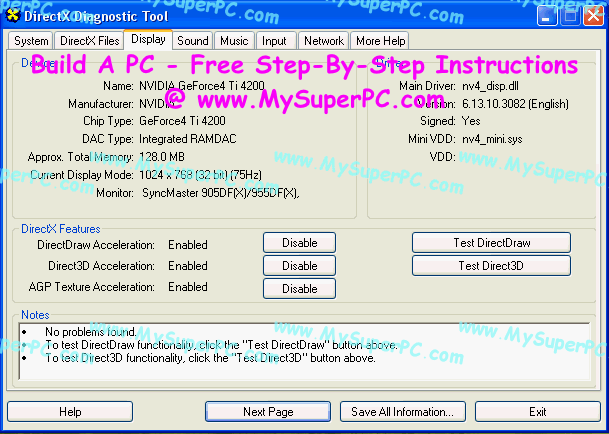Viewport: 609px width, 434px height.
Task: Click the No problems found note
Action: (91, 332)
